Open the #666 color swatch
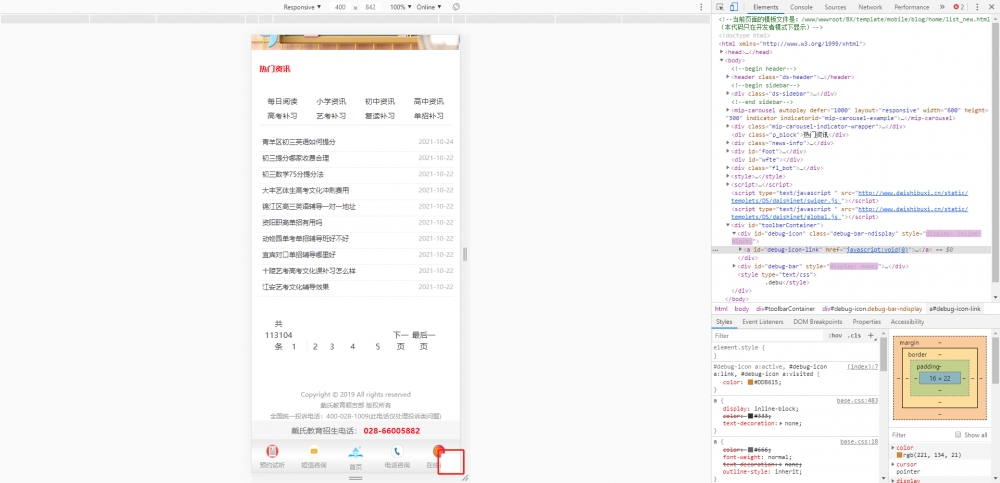 tap(751, 450)
